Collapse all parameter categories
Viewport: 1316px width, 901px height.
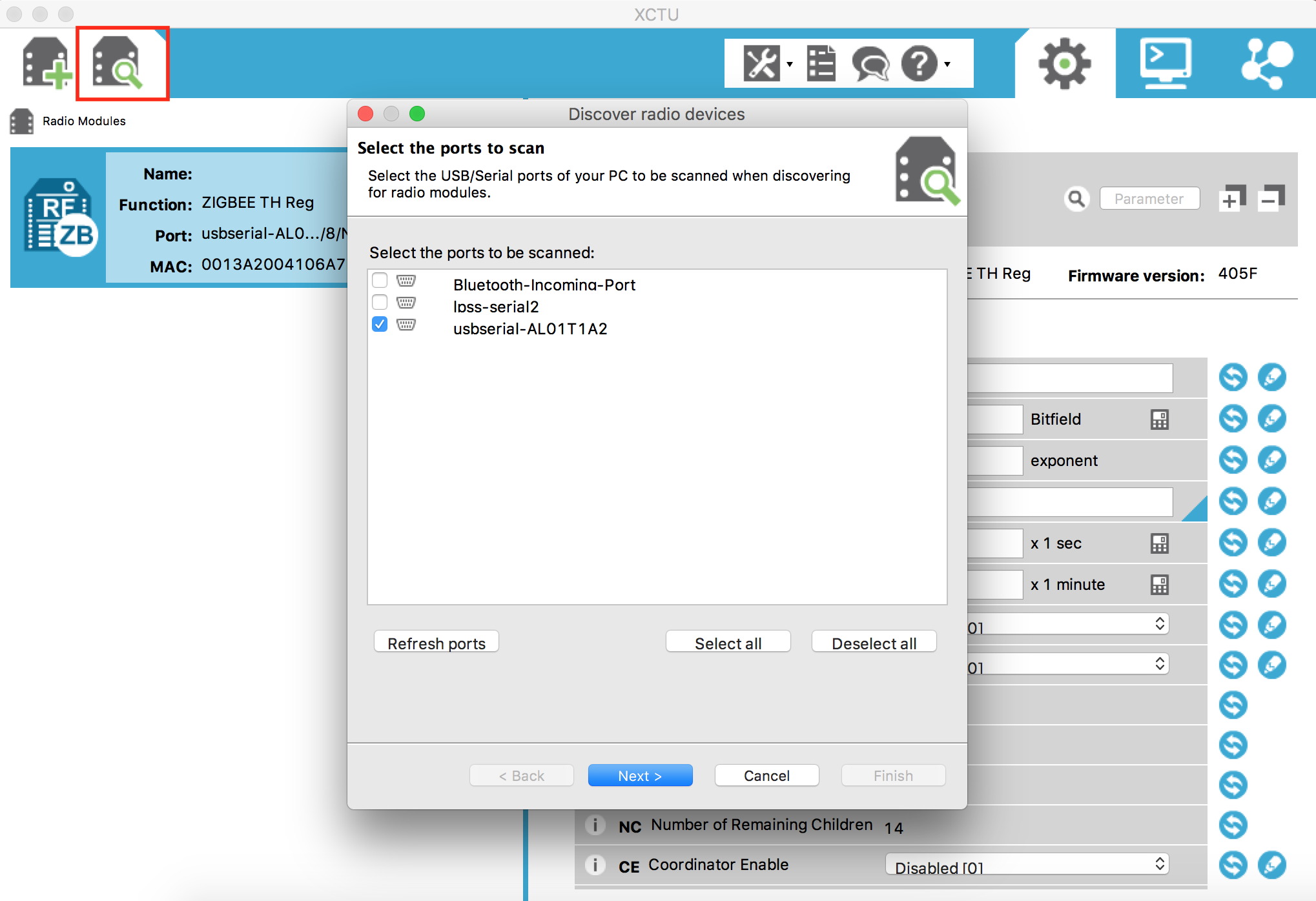point(1271,198)
